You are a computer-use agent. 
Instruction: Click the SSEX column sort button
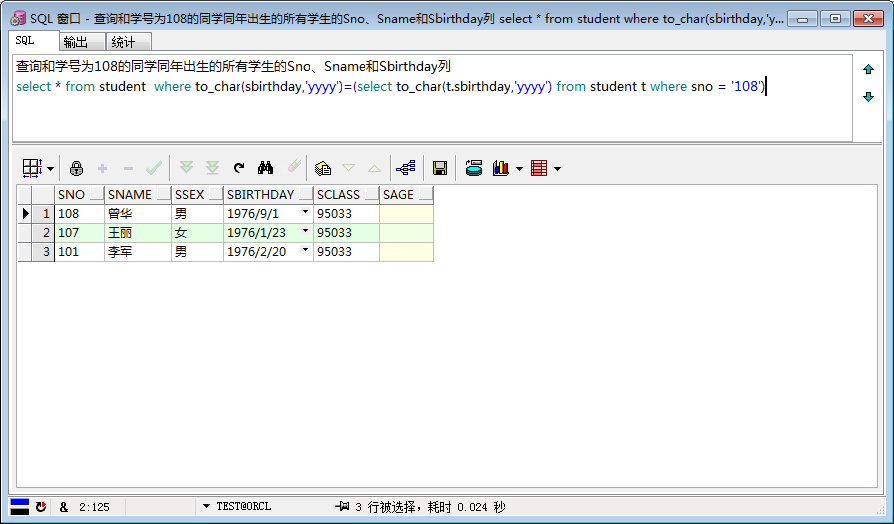pos(216,194)
